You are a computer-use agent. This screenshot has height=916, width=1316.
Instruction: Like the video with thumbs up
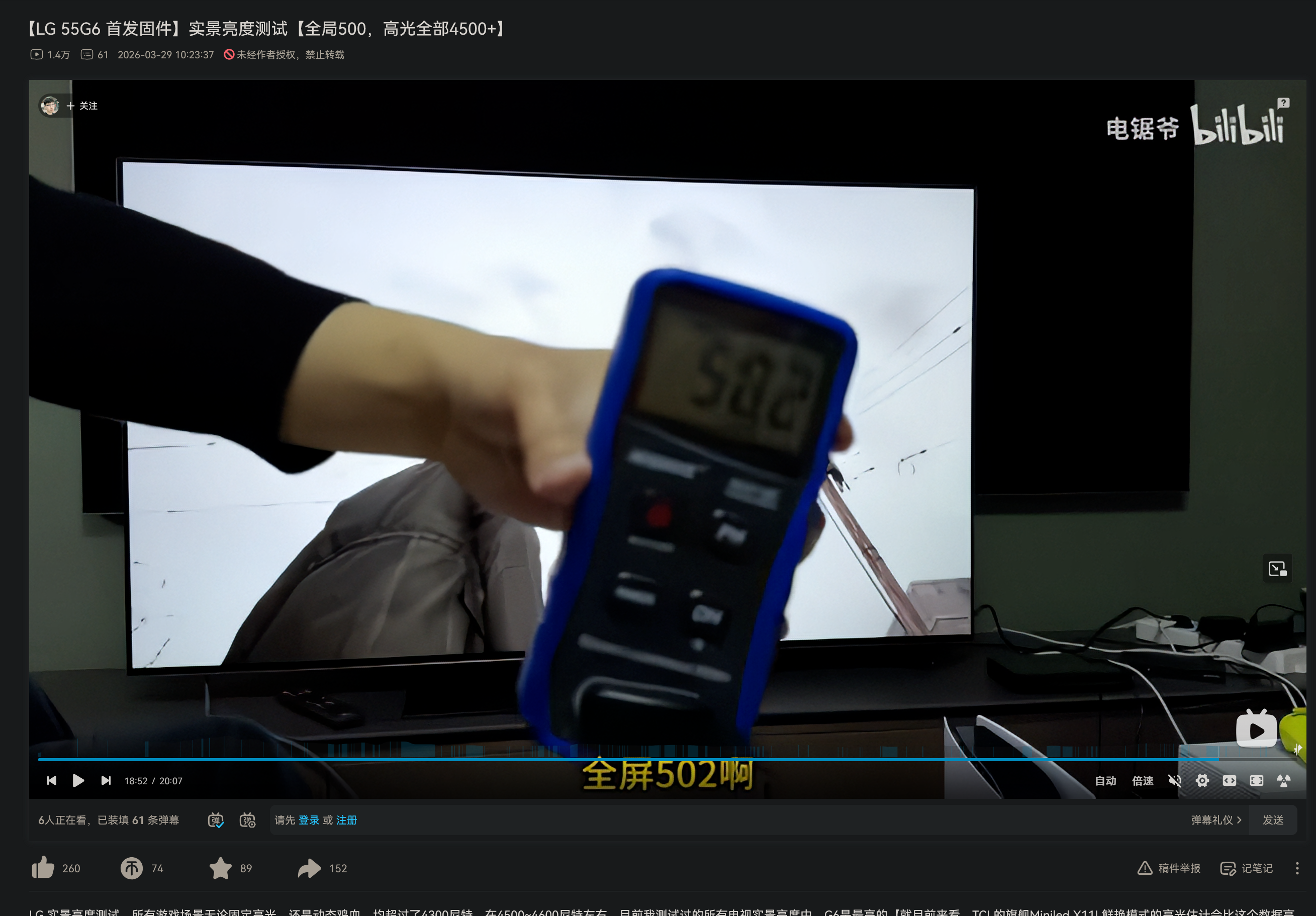point(44,868)
